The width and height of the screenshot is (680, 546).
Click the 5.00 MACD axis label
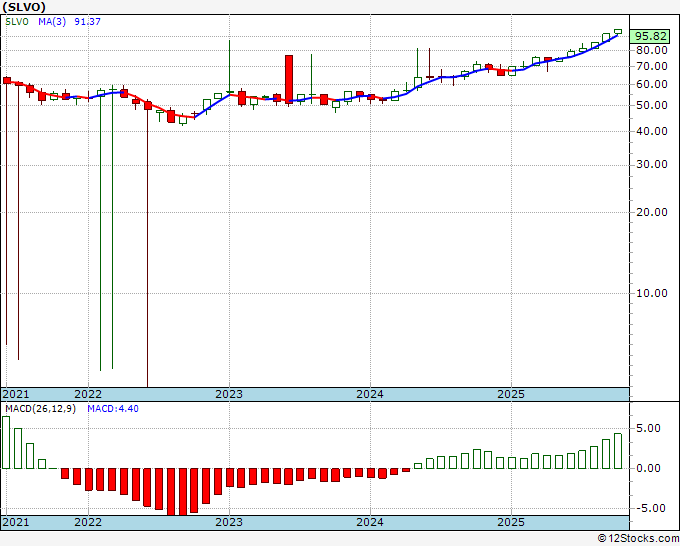tap(648, 428)
